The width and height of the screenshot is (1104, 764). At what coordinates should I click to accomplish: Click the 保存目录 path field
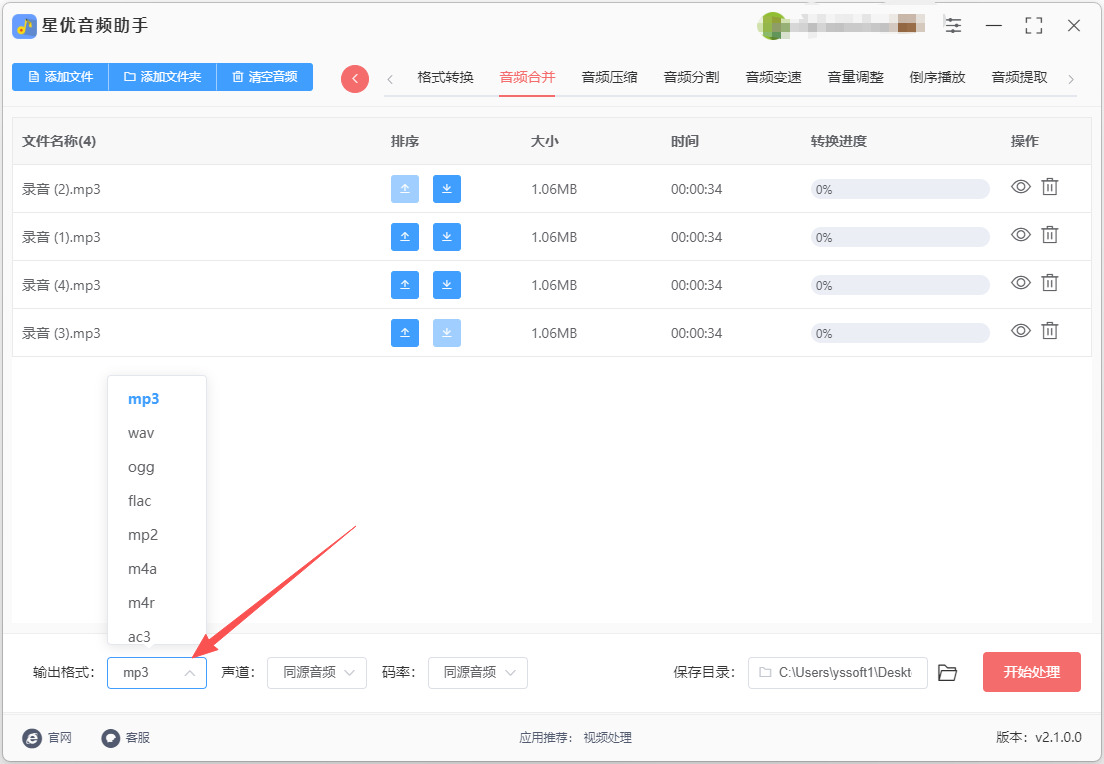point(837,673)
